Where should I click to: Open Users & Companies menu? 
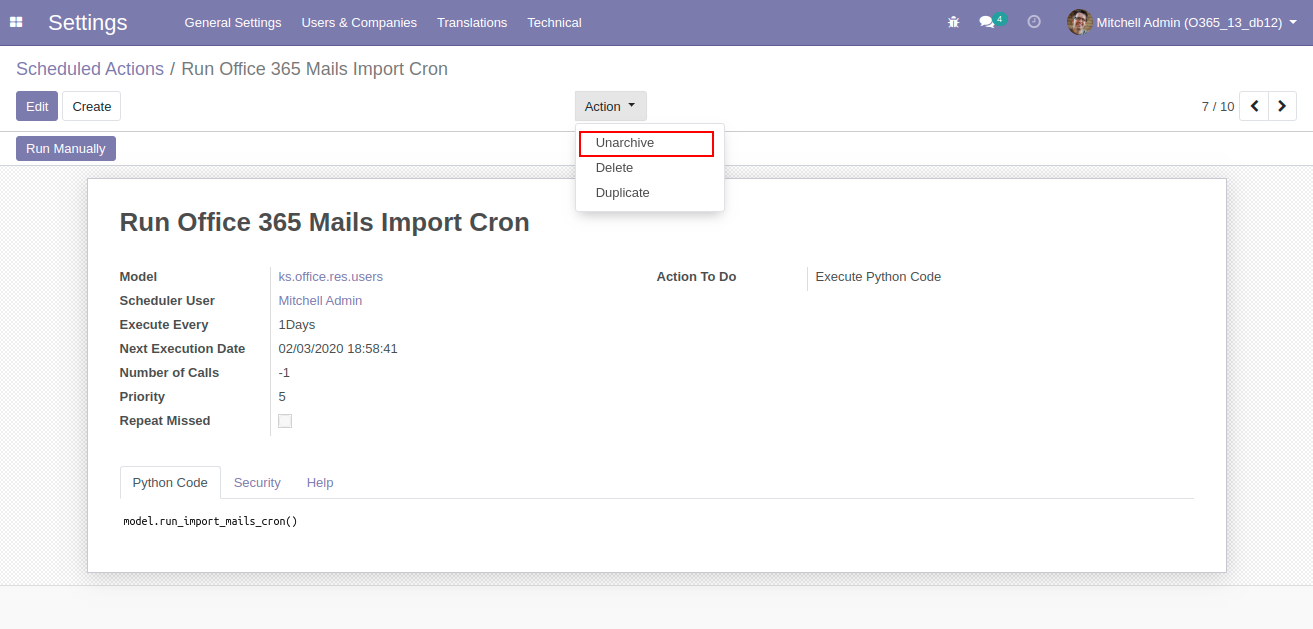359,22
